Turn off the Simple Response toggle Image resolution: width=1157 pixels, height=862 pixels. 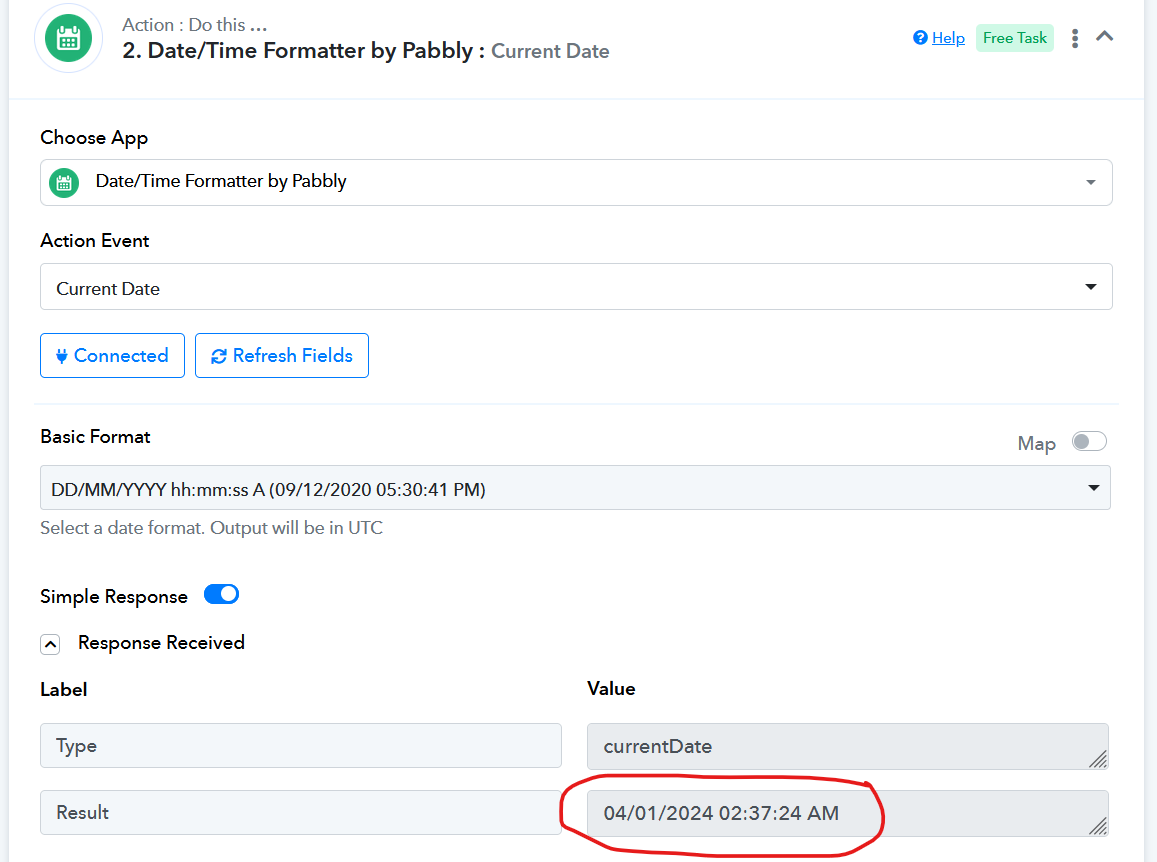(221, 594)
